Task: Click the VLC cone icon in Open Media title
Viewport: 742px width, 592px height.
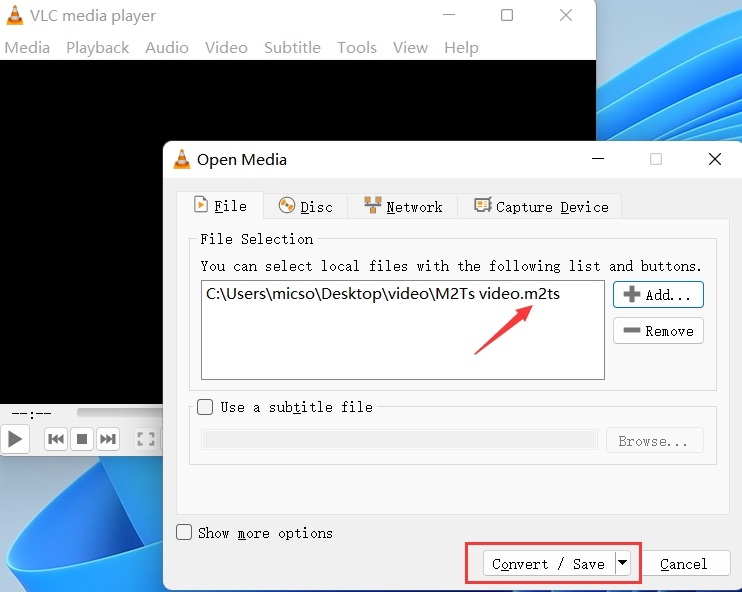Action: (x=182, y=159)
